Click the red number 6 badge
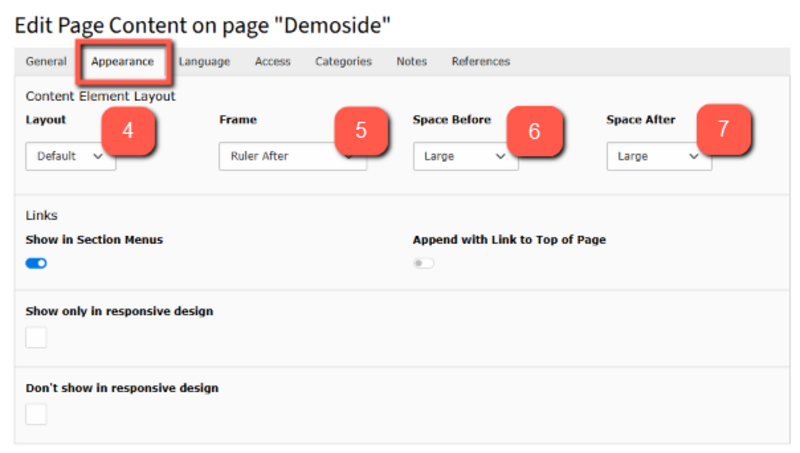800x453 pixels. 534,131
